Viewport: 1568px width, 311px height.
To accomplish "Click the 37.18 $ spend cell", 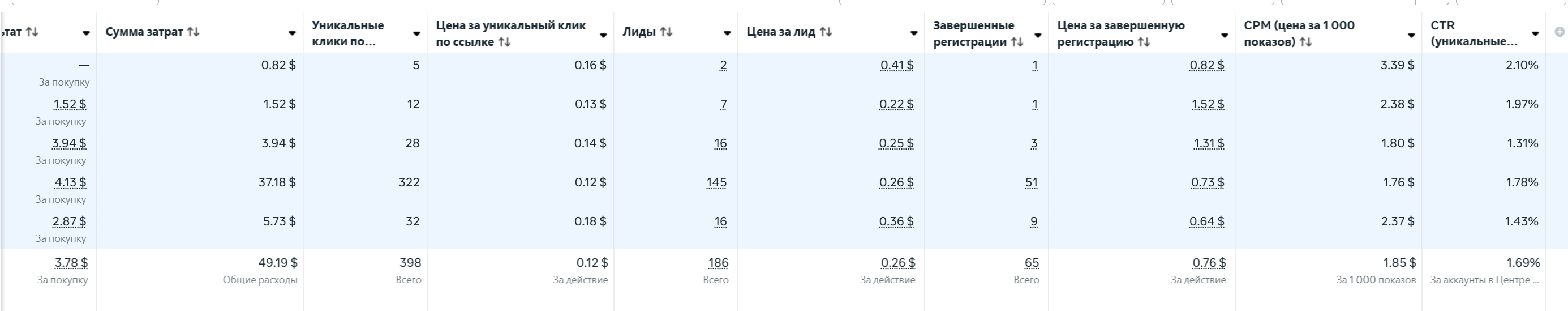I will (x=277, y=182).
